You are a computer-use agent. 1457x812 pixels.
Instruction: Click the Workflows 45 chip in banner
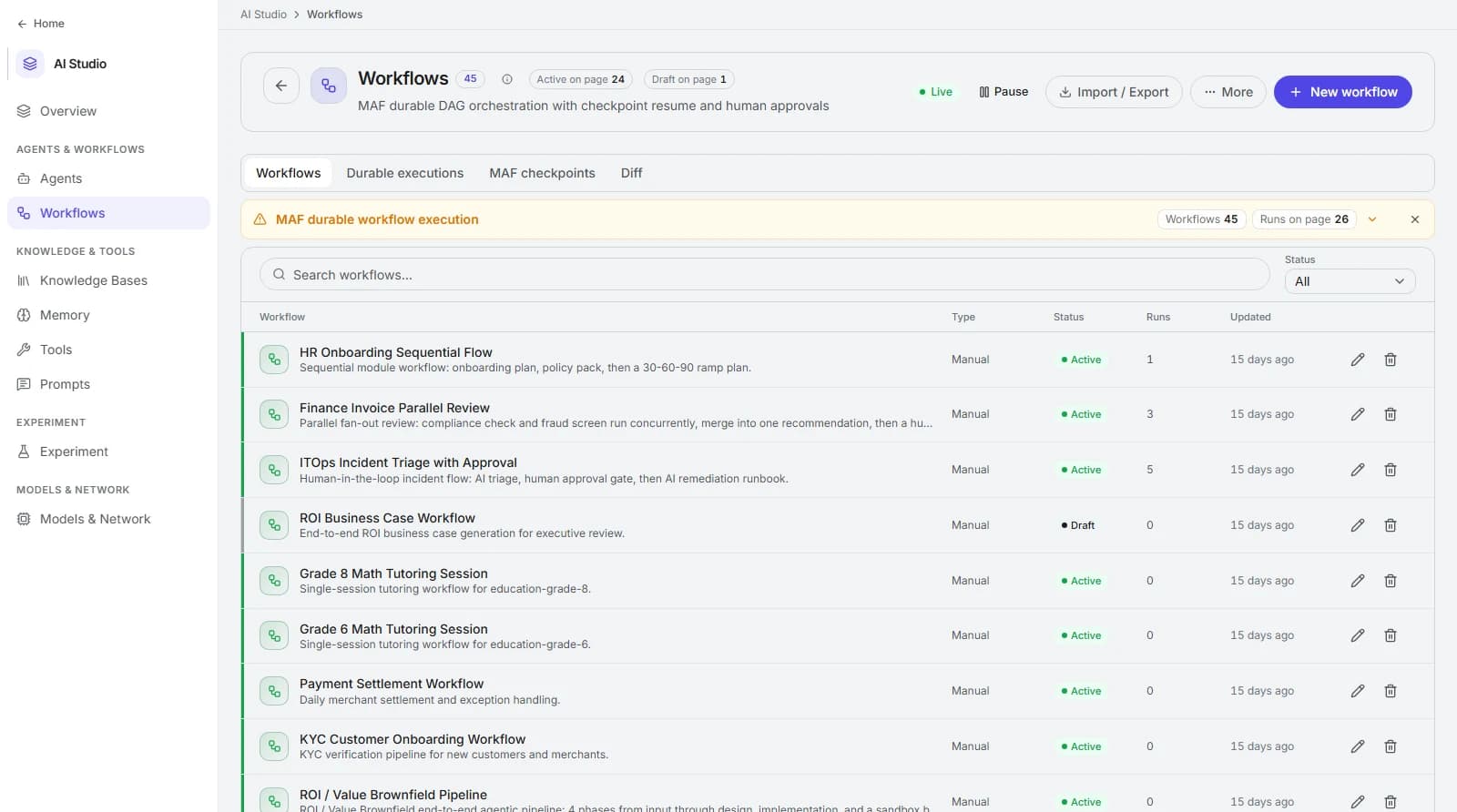[x=1201, y=219]
